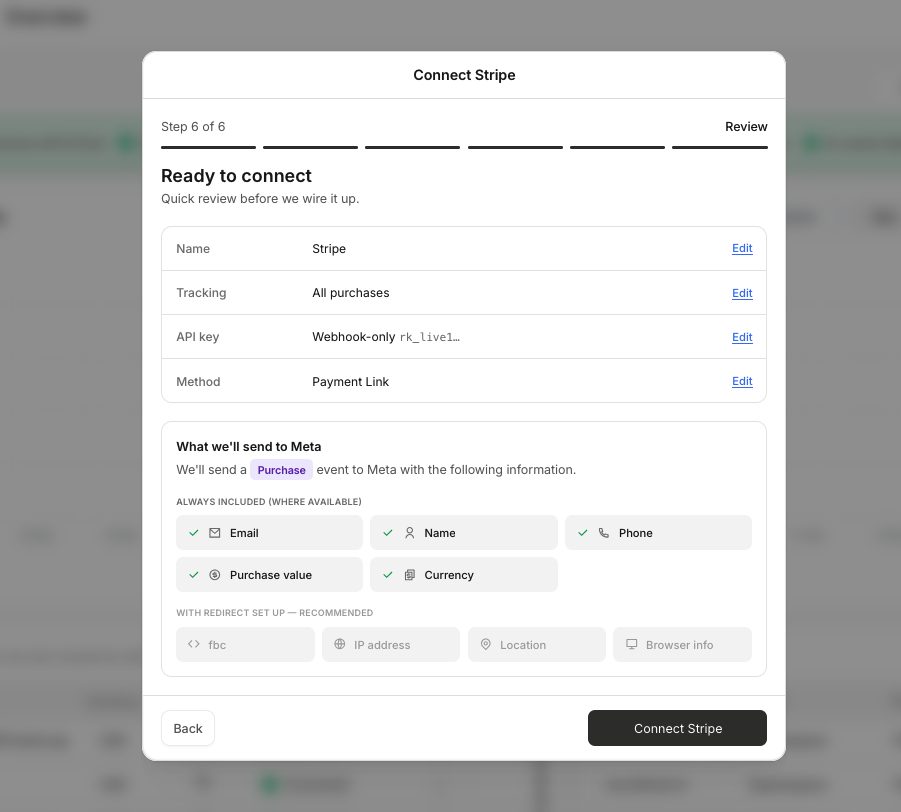Click the 'What we'll send to Meta' heading
Image resolution: width=901 pixels, height=812 pixels.
249,447
